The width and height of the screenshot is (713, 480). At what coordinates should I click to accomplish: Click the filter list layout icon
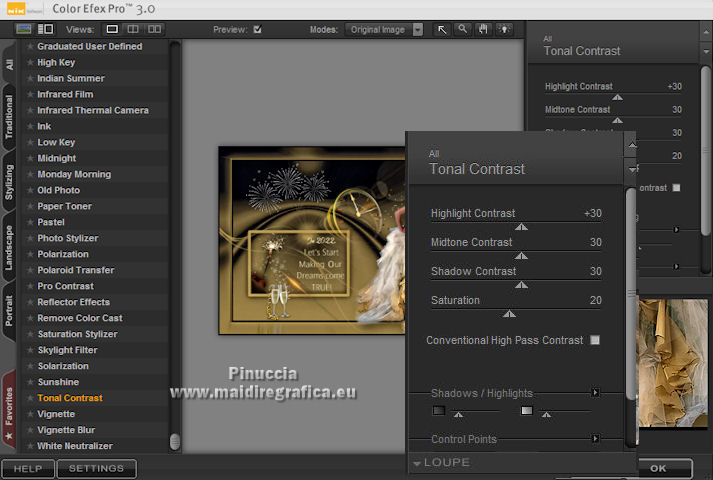point(45,30)
